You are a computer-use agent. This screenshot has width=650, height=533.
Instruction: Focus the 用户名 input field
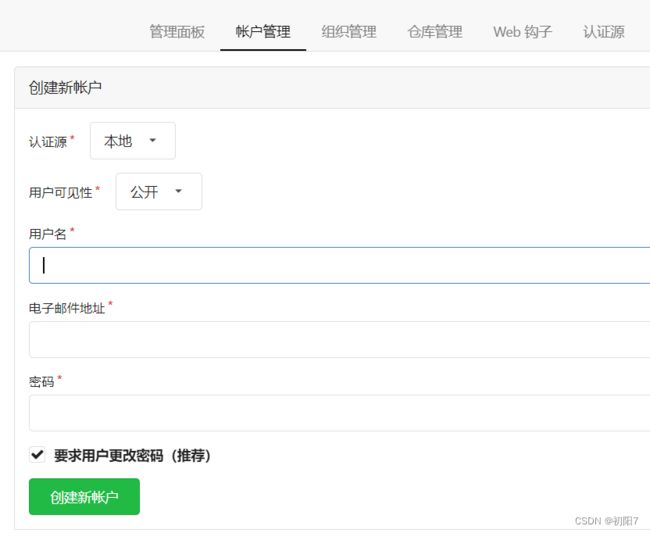pos(340,265)
